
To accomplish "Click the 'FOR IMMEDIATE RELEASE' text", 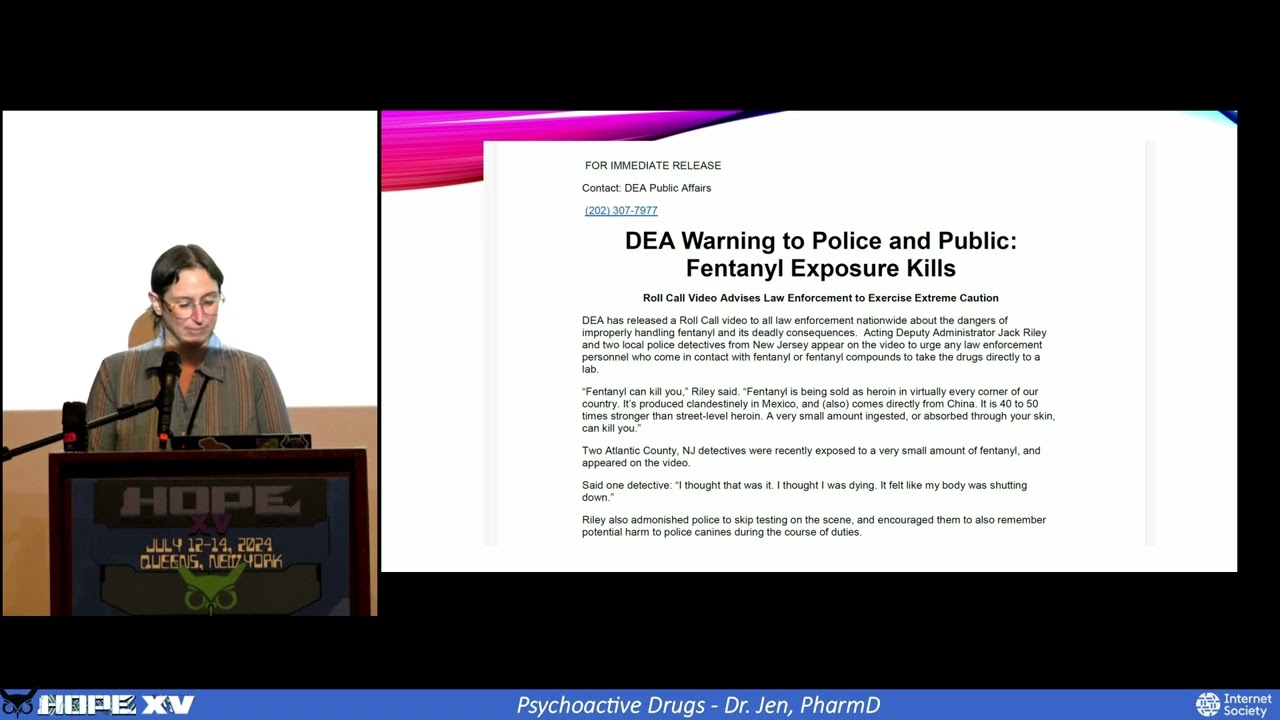I will [x=653, y=165].
